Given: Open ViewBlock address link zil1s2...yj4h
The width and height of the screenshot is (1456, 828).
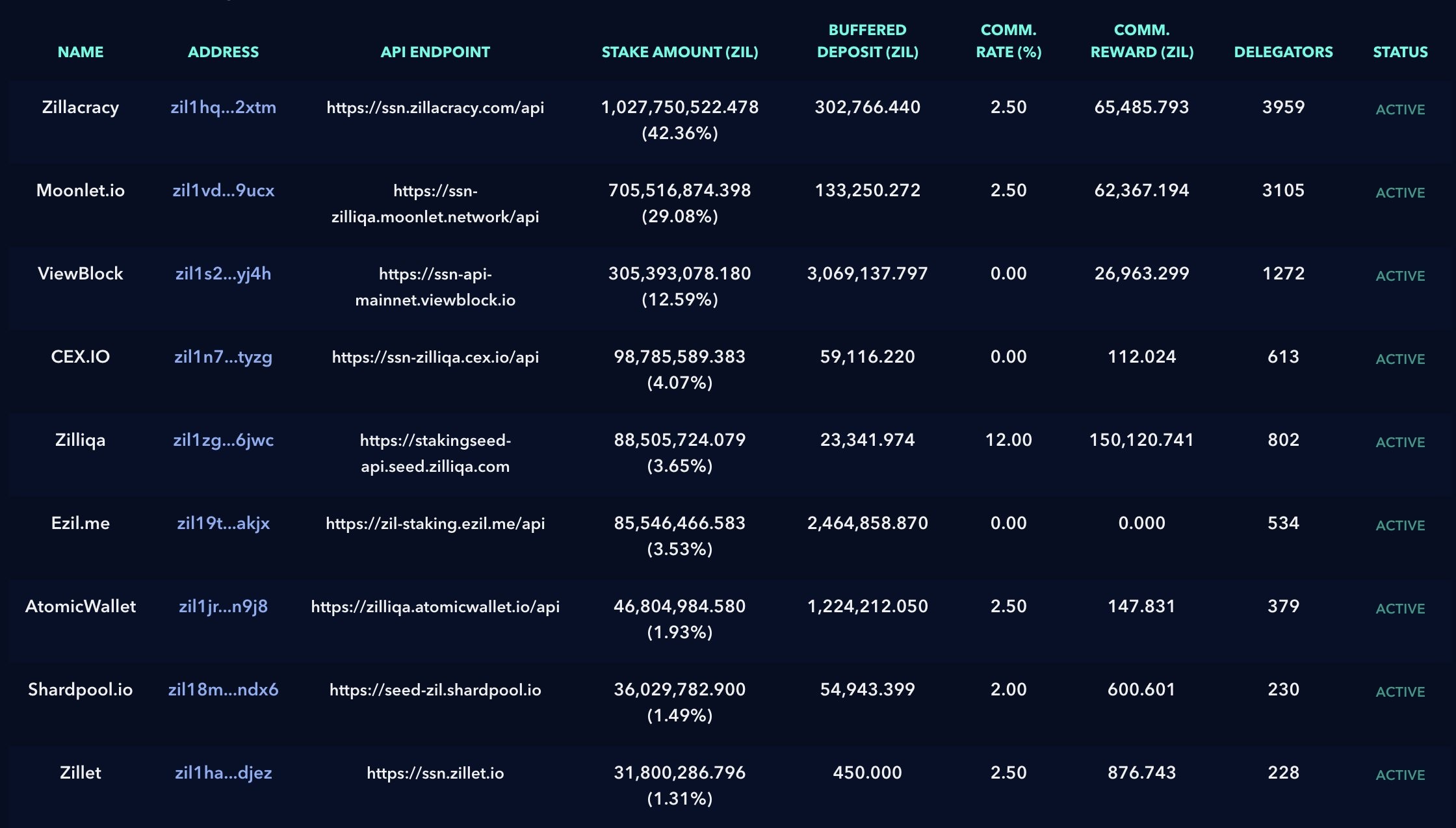Looking at the screenshot, I should click(223, 274).
